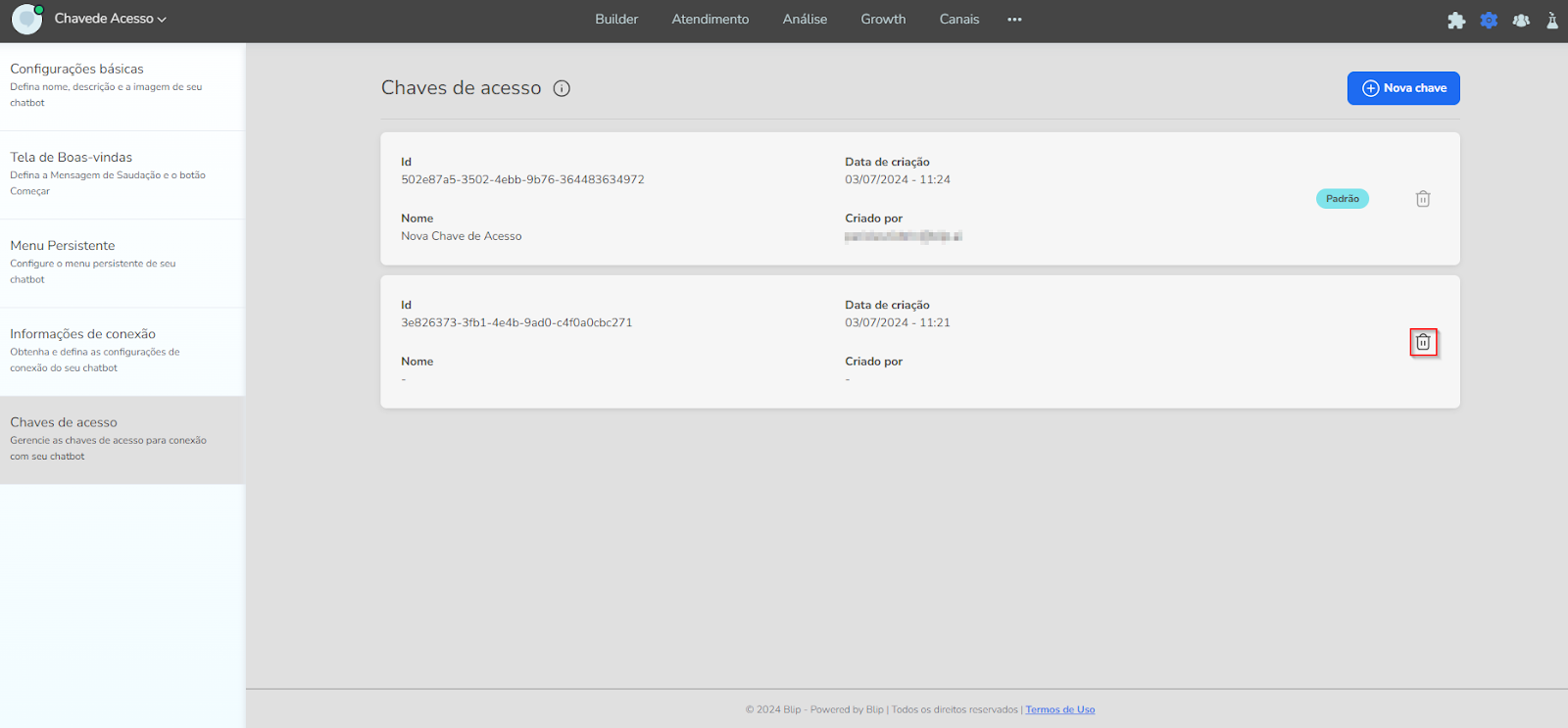This screenshot has height=728, width=1568.
Task: Expand the Chavede Acesso bot dropdown
Action: point(111,19)
